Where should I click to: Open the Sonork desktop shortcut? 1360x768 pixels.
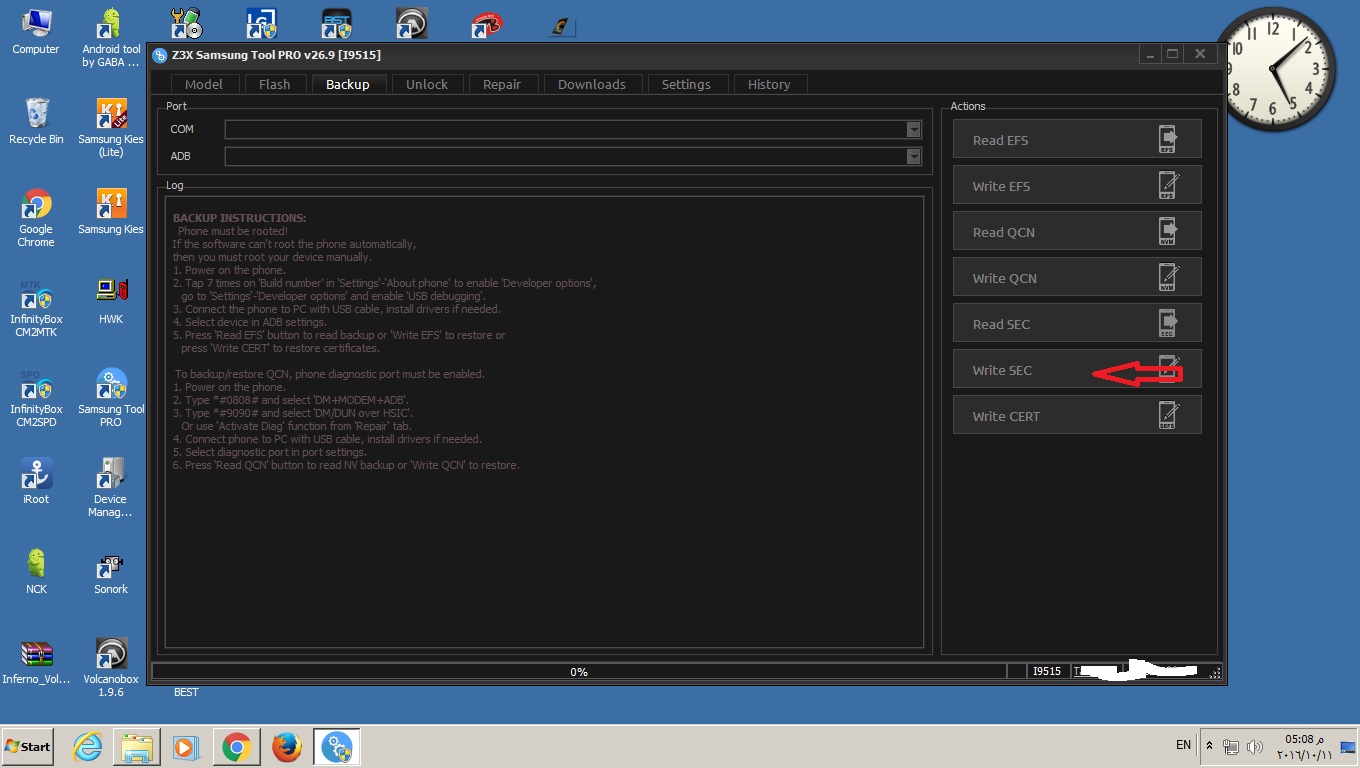point(111,571)
